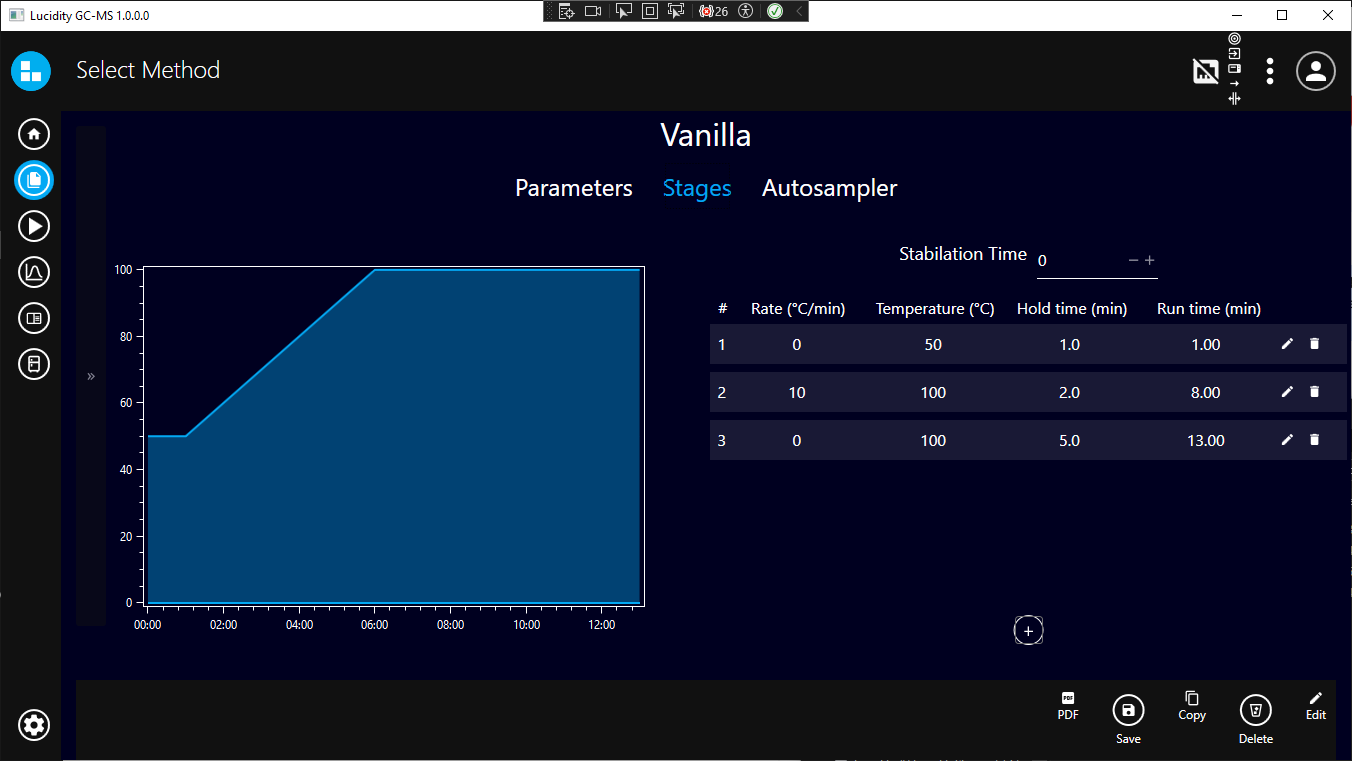The width and height of the screenshot is (1352, 764).
Task: Open the Run (play) page in sidebar
Action: tap(34, 226)
